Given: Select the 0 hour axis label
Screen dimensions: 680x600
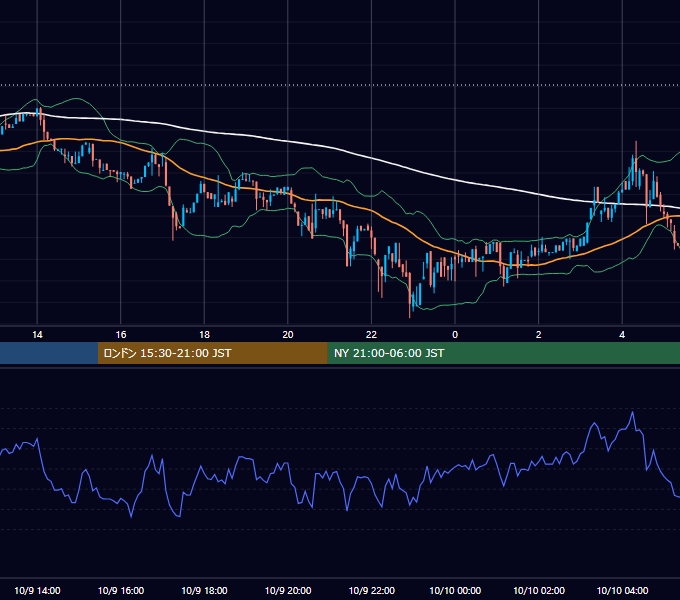Looking at the screenshot, I should tap(455, 335).
